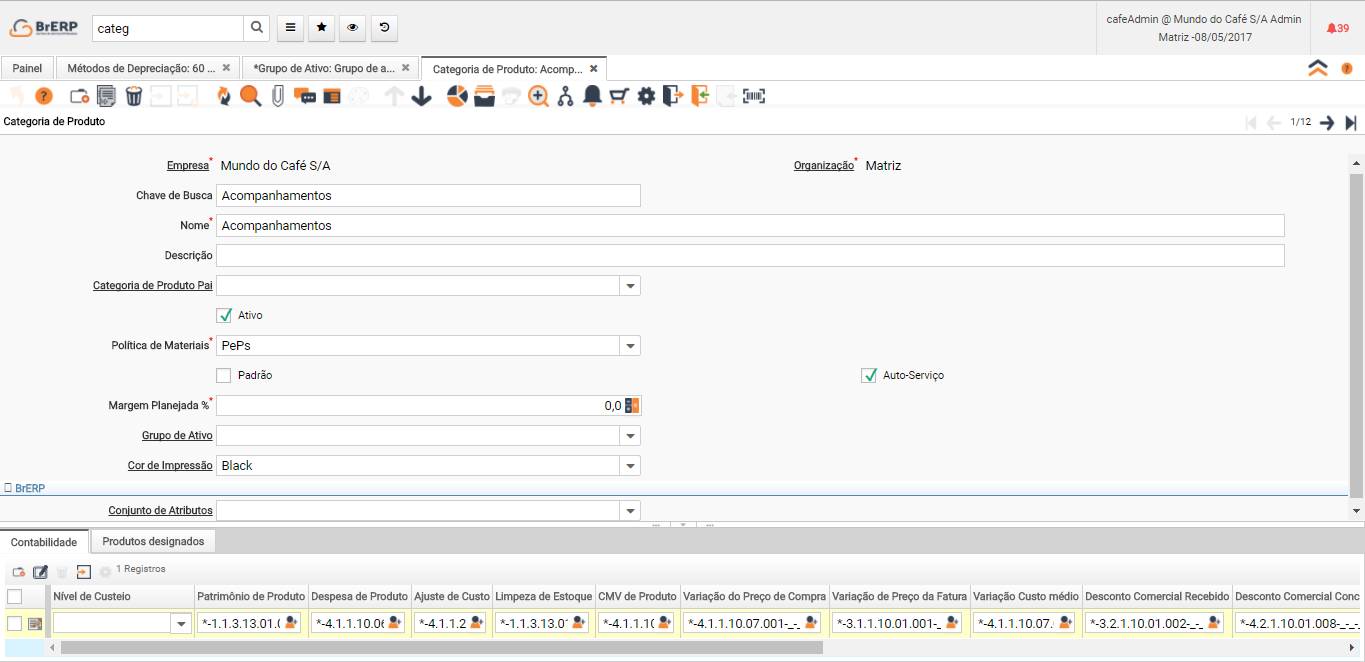Create a new record from the main toolbar

pyautogui.click(x=79, y=96)
